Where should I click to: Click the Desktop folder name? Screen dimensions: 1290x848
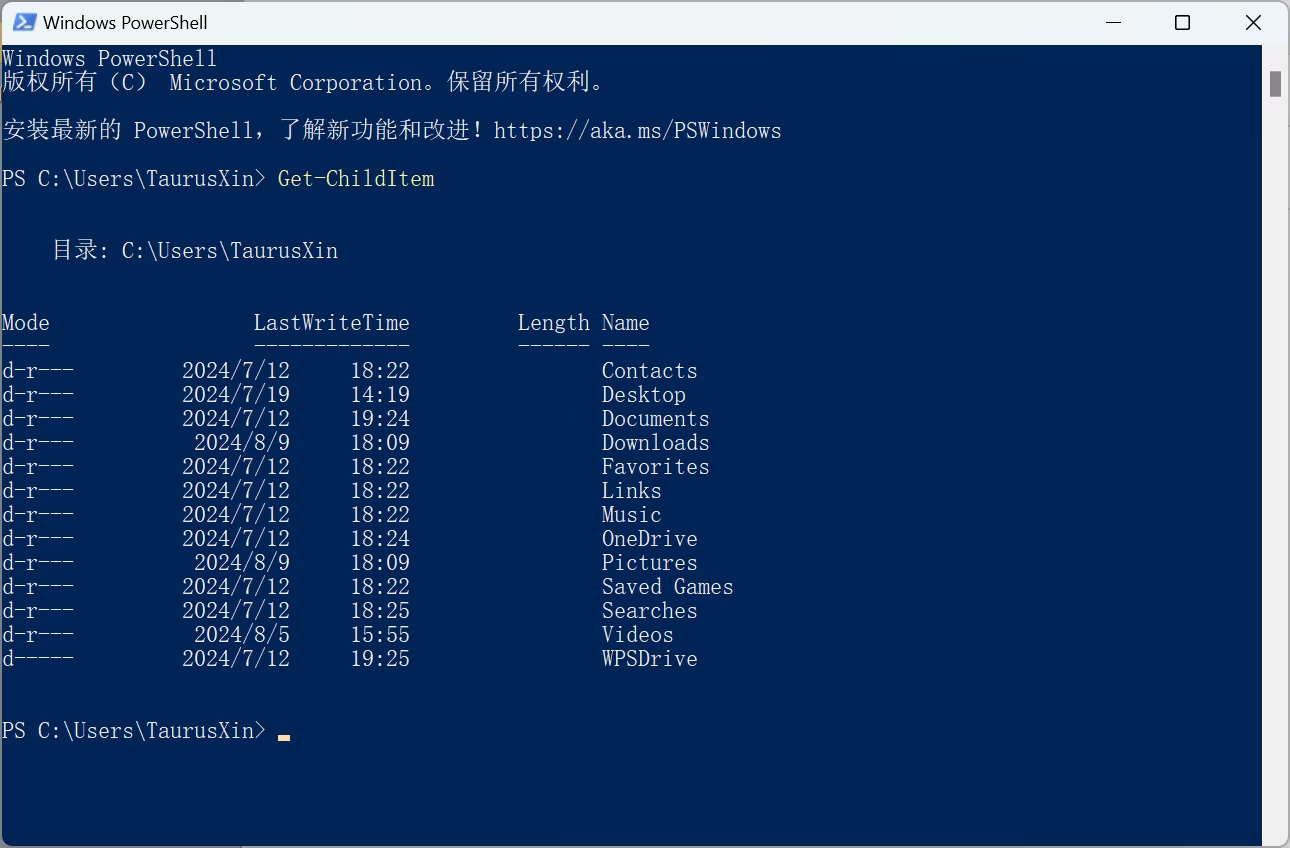click(x=643, y=394)
